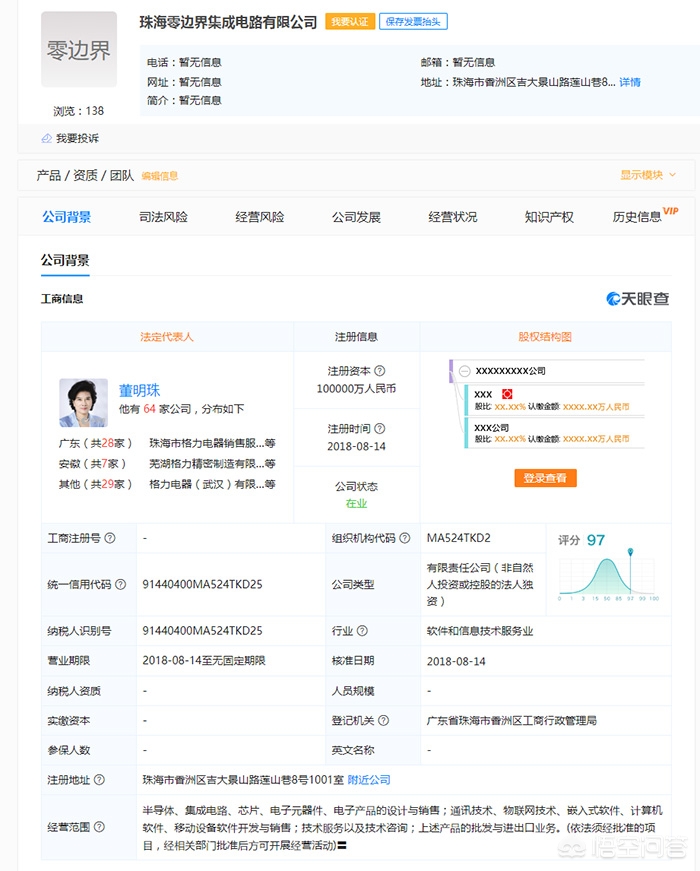Click the 法定代表人 header
Image resolution: width=700 pixels, height=871 pixels.
tap(167, 337)
